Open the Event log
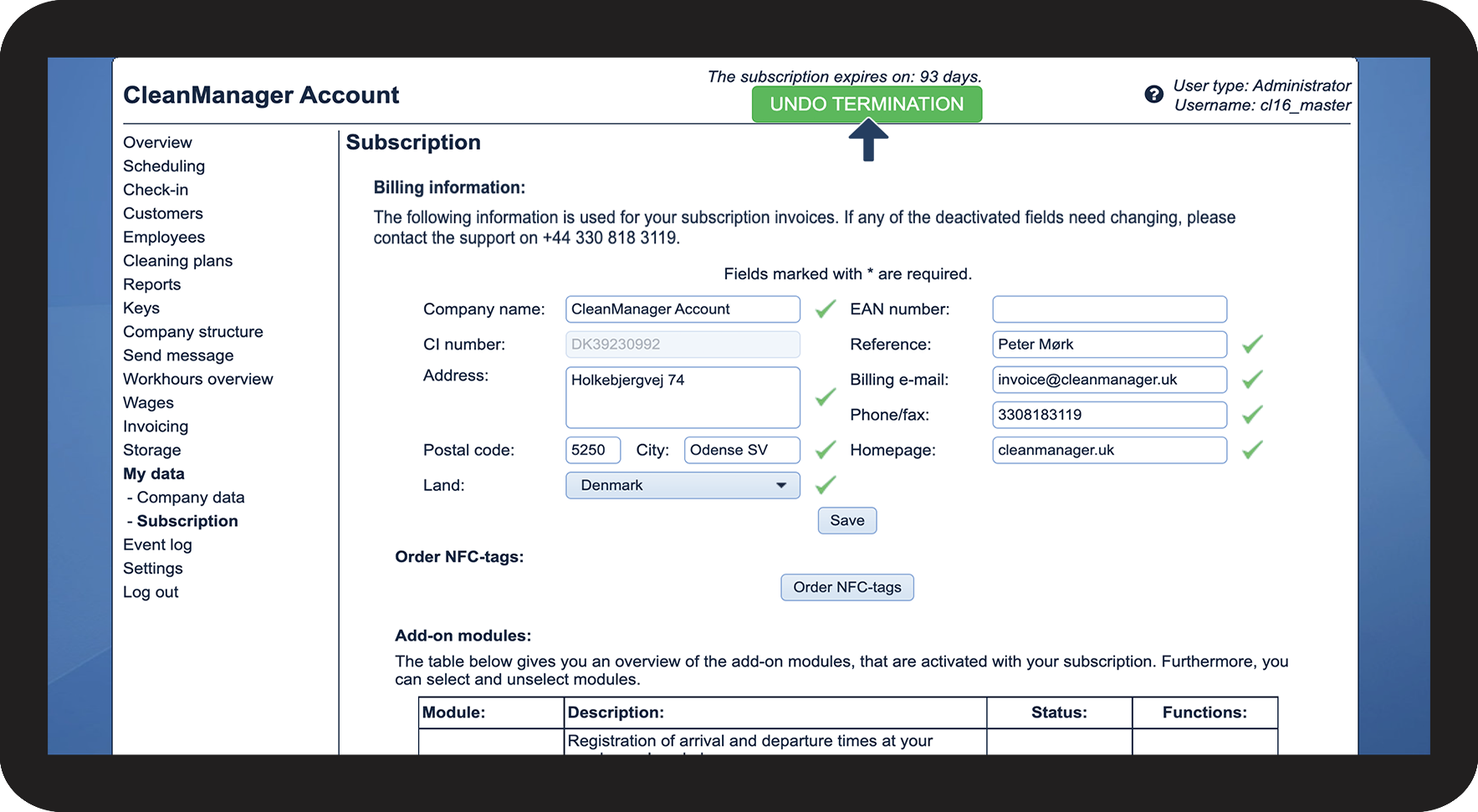 (157, 544)
